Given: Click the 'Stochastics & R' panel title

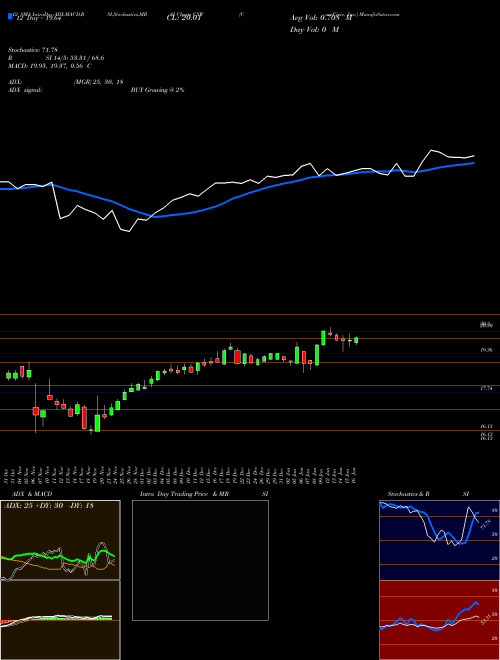Looking at the screenshot, I should tap(409, 494).
